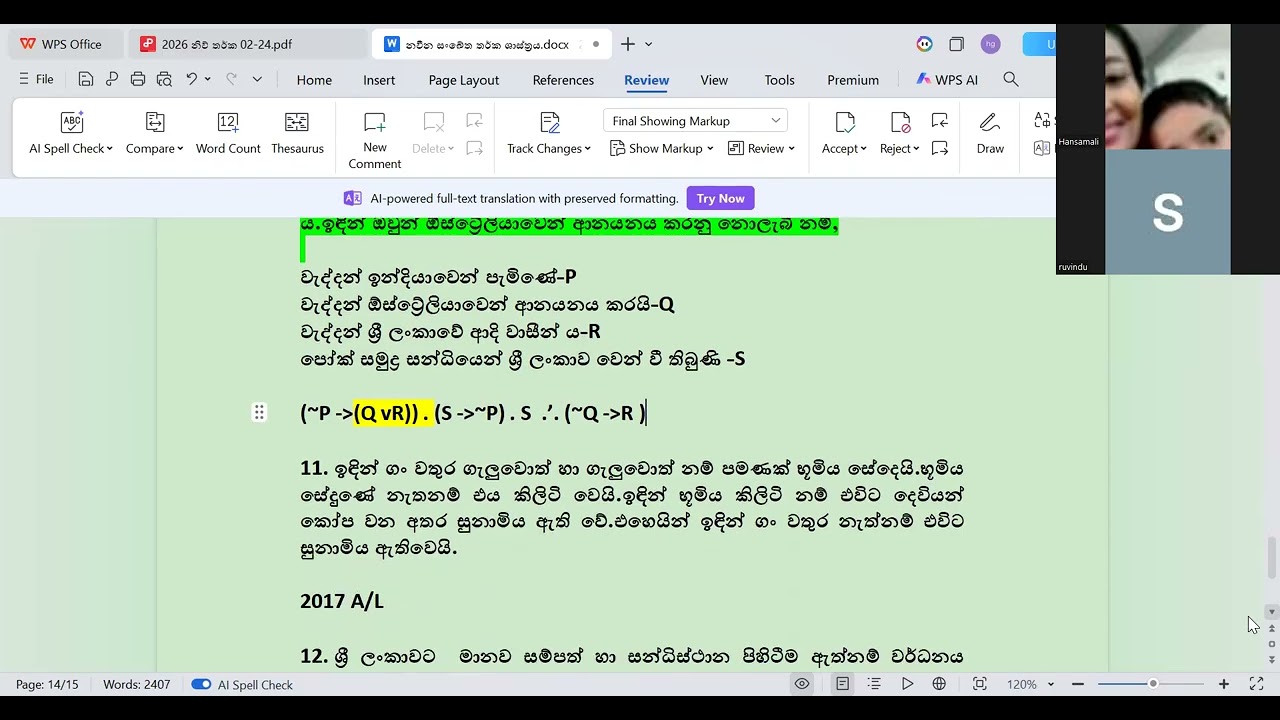
Task: Open the Tools ribbon tab
Action: (780, 80)
